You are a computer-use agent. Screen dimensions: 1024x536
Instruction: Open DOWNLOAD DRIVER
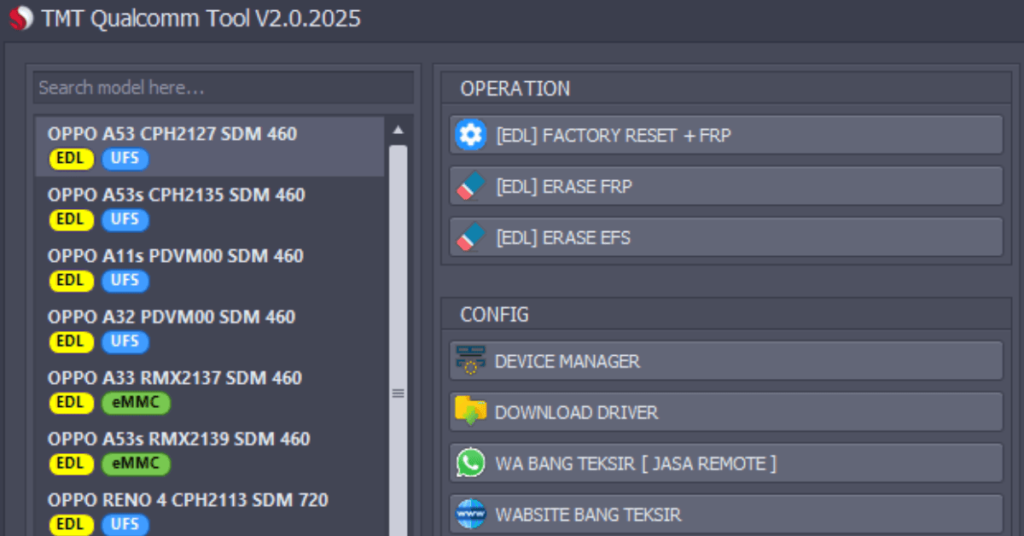tap(726, 412)
